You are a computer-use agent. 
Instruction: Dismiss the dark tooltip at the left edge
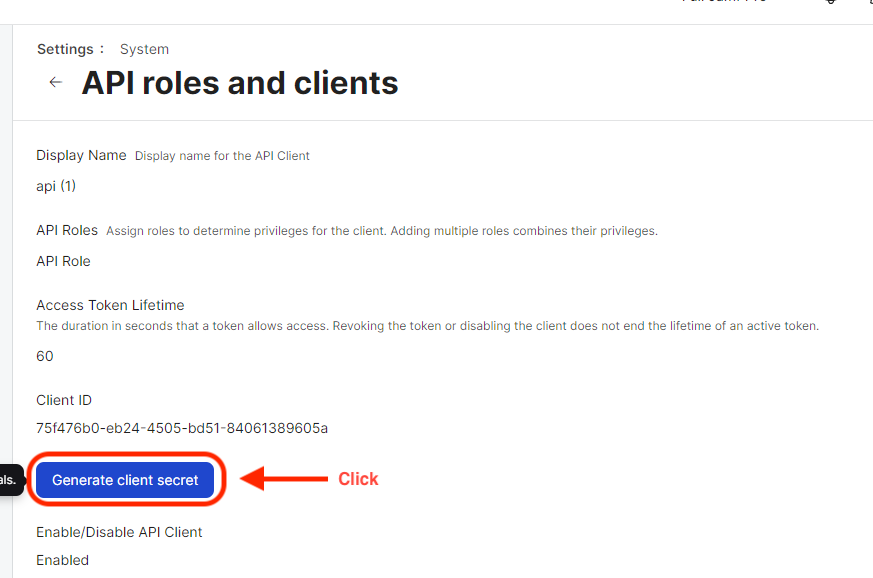pos(10,480)
